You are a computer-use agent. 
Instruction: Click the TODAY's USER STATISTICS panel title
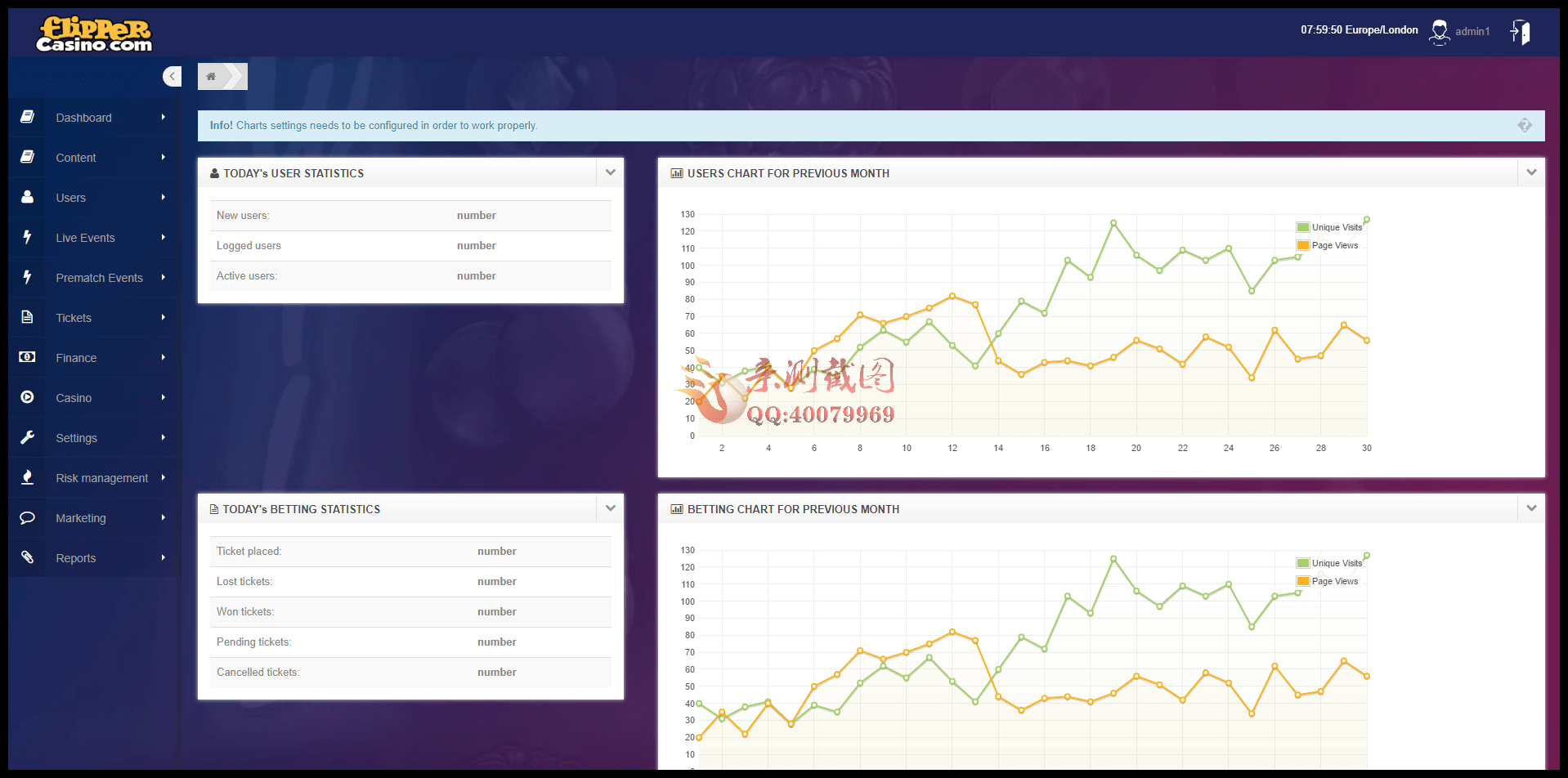[x=293, y=173]
